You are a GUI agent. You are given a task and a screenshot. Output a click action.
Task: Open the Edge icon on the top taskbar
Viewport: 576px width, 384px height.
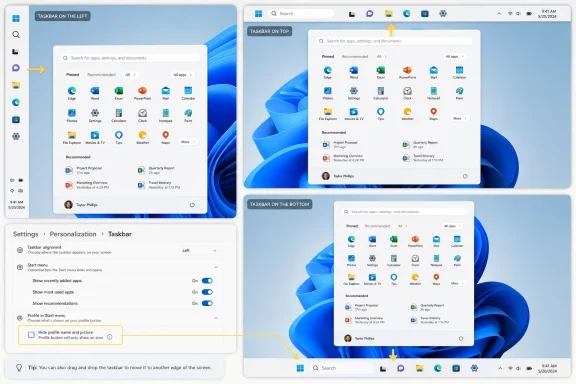coord(407,14)
